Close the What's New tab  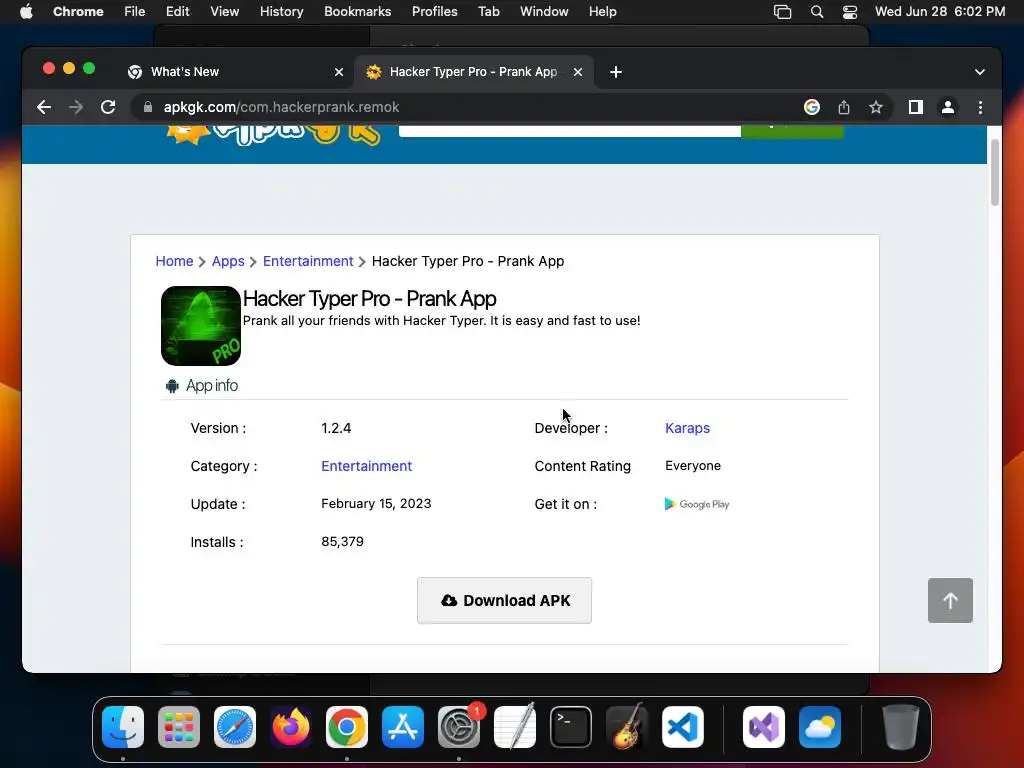339,72
